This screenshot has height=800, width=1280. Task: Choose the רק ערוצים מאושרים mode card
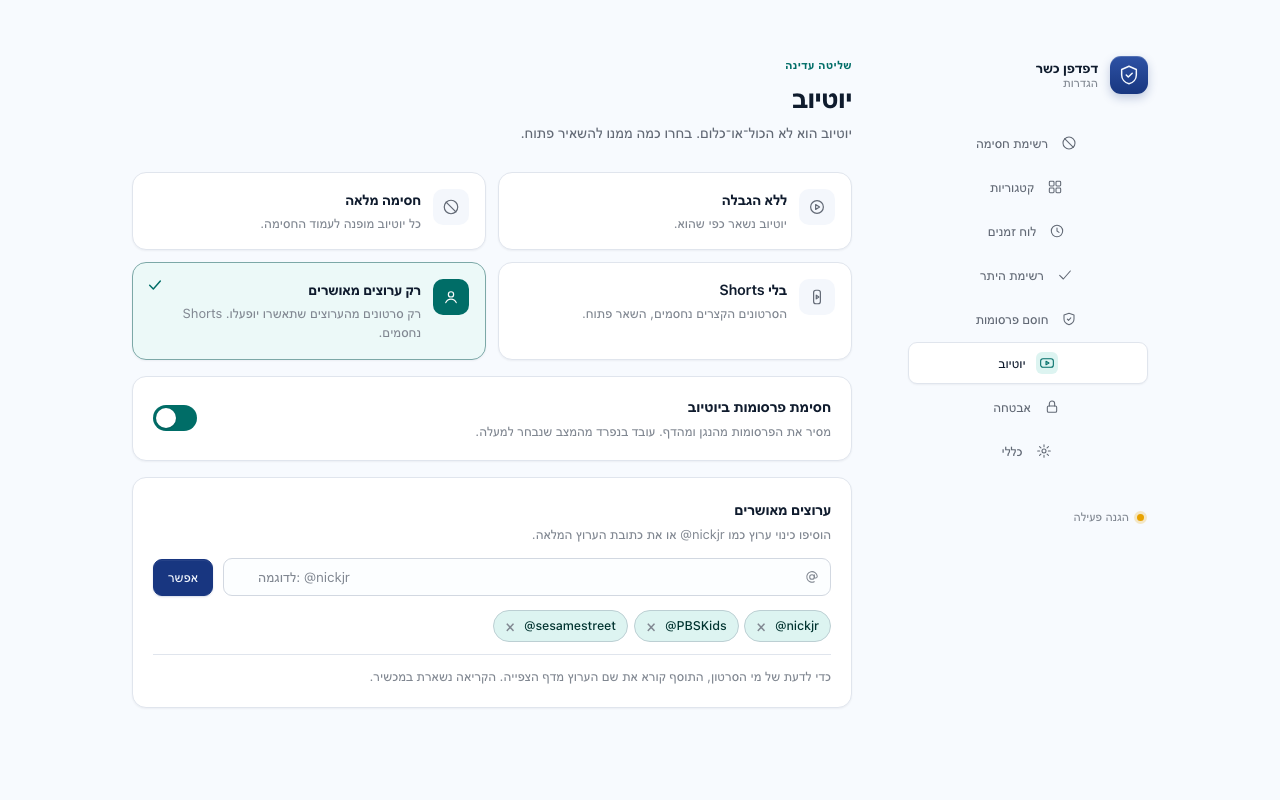309,311
